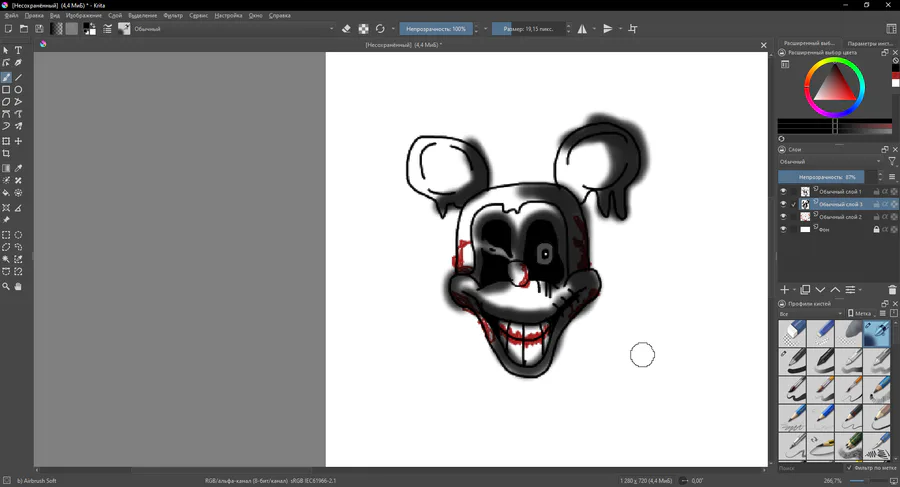Select layer 'Обычный слой 2'
Image resolution: width=900 pixels, height=487 pixels.
pyautogui.click(x=840, y=217)
